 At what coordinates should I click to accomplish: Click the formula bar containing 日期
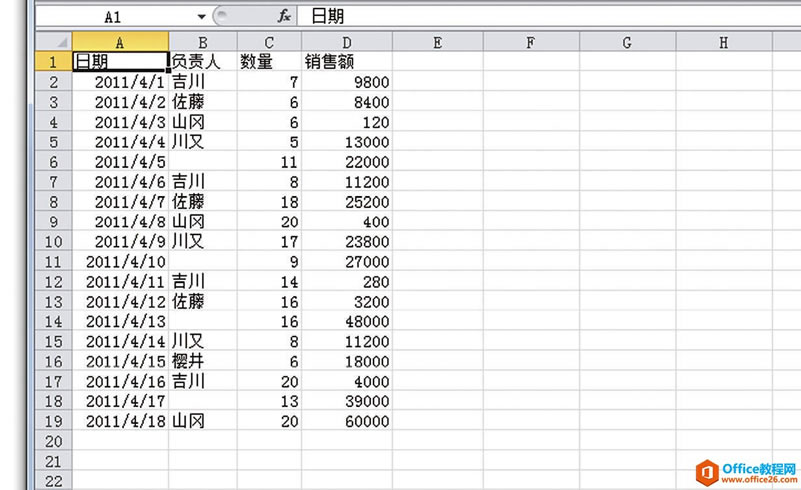tap(548, 16)
